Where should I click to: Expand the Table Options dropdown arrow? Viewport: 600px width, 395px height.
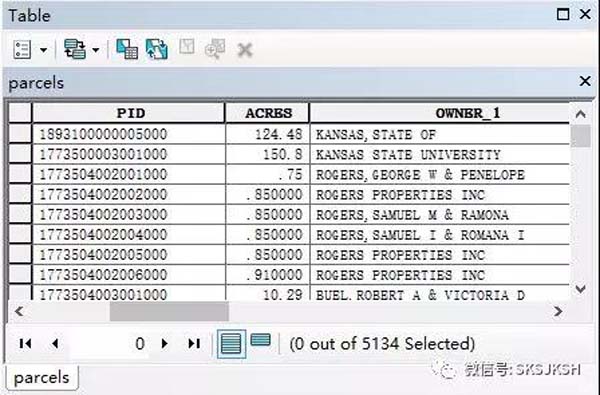44,50
